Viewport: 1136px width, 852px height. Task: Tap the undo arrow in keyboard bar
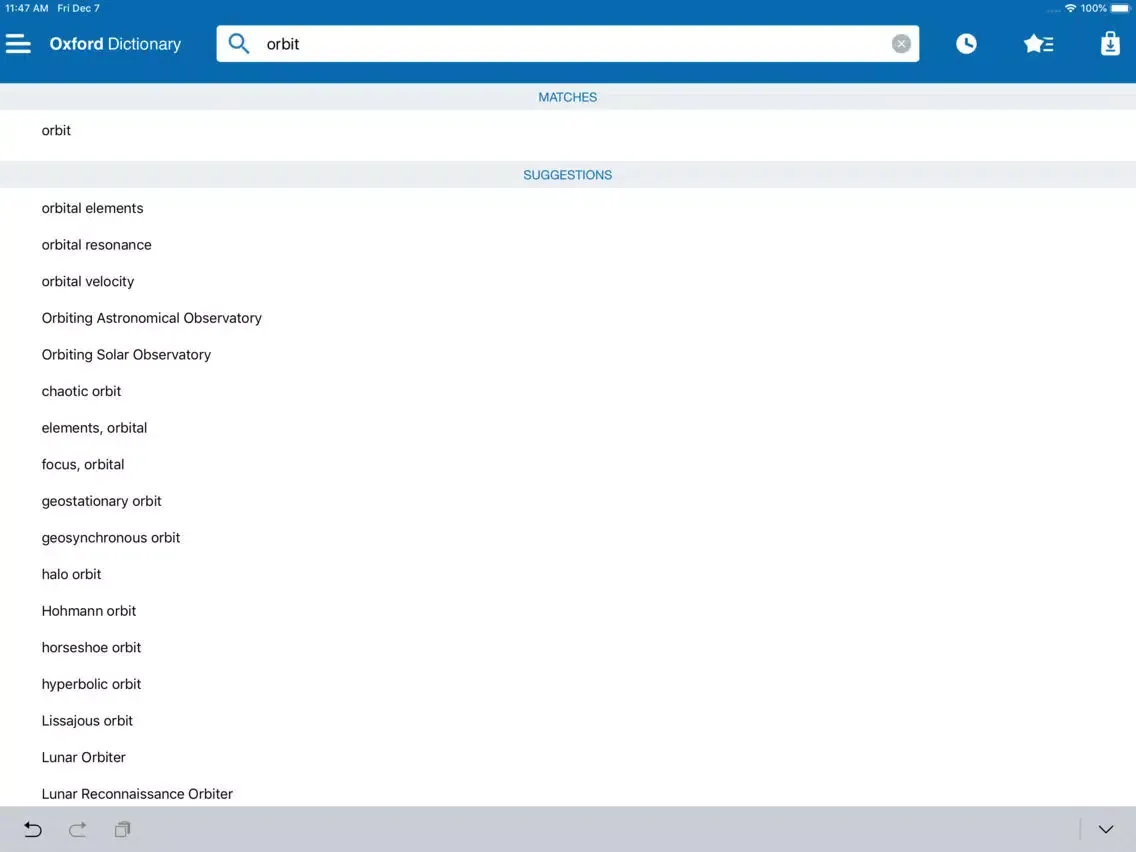pyautogui.click(x=33, y=829)
